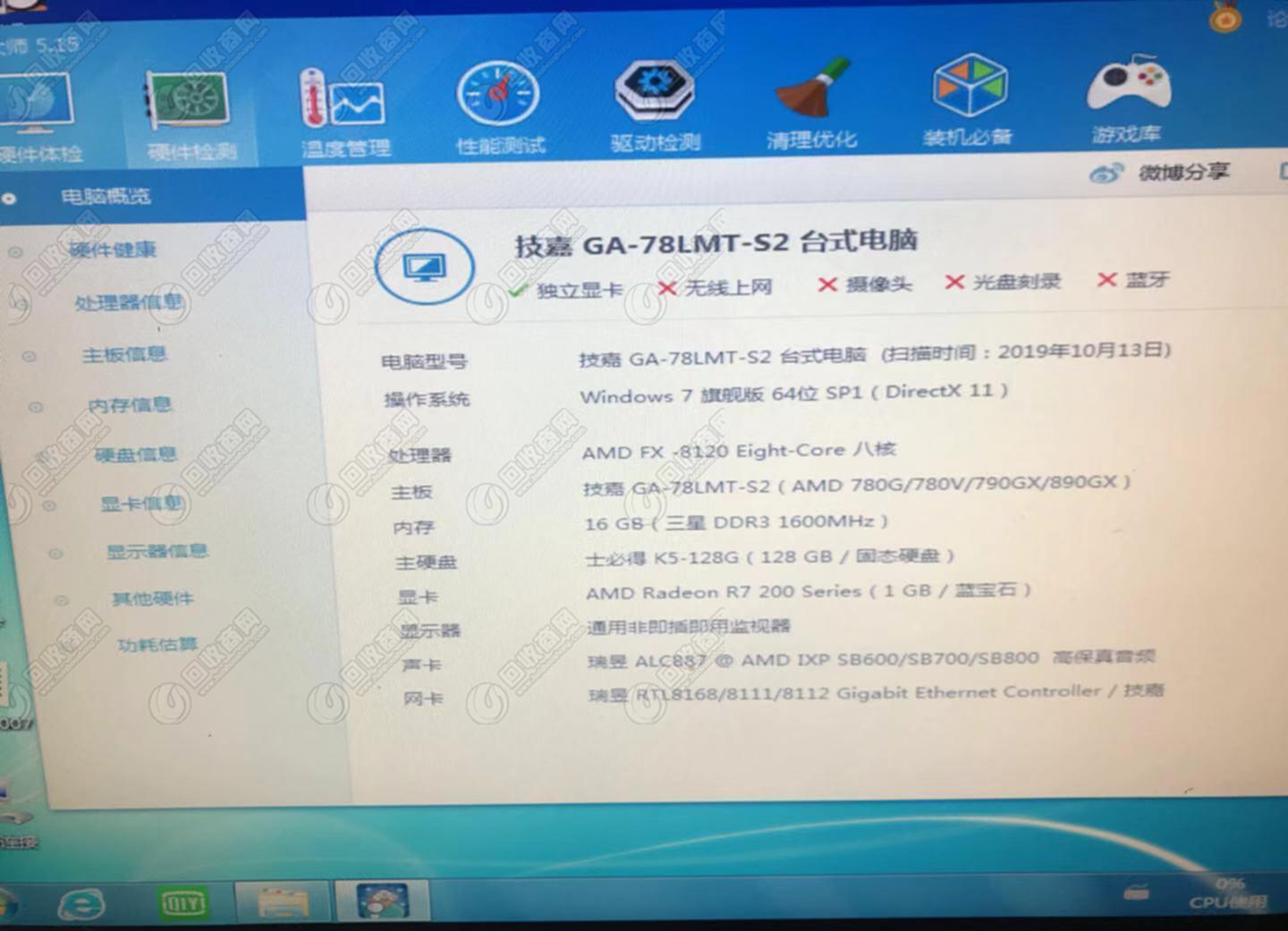The width and height of the screenshot is (1288, 931).
Task: Open Internet Explorer in the taskbar
Action: 81,905
